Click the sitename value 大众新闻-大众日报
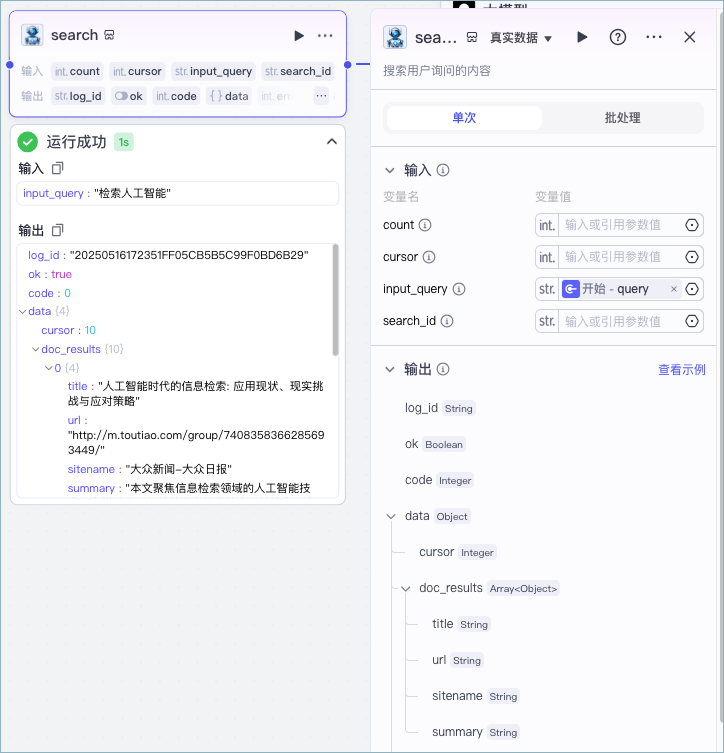Image resolution: width=724 pixels, height=753 pixels. (x=179, y=469)
